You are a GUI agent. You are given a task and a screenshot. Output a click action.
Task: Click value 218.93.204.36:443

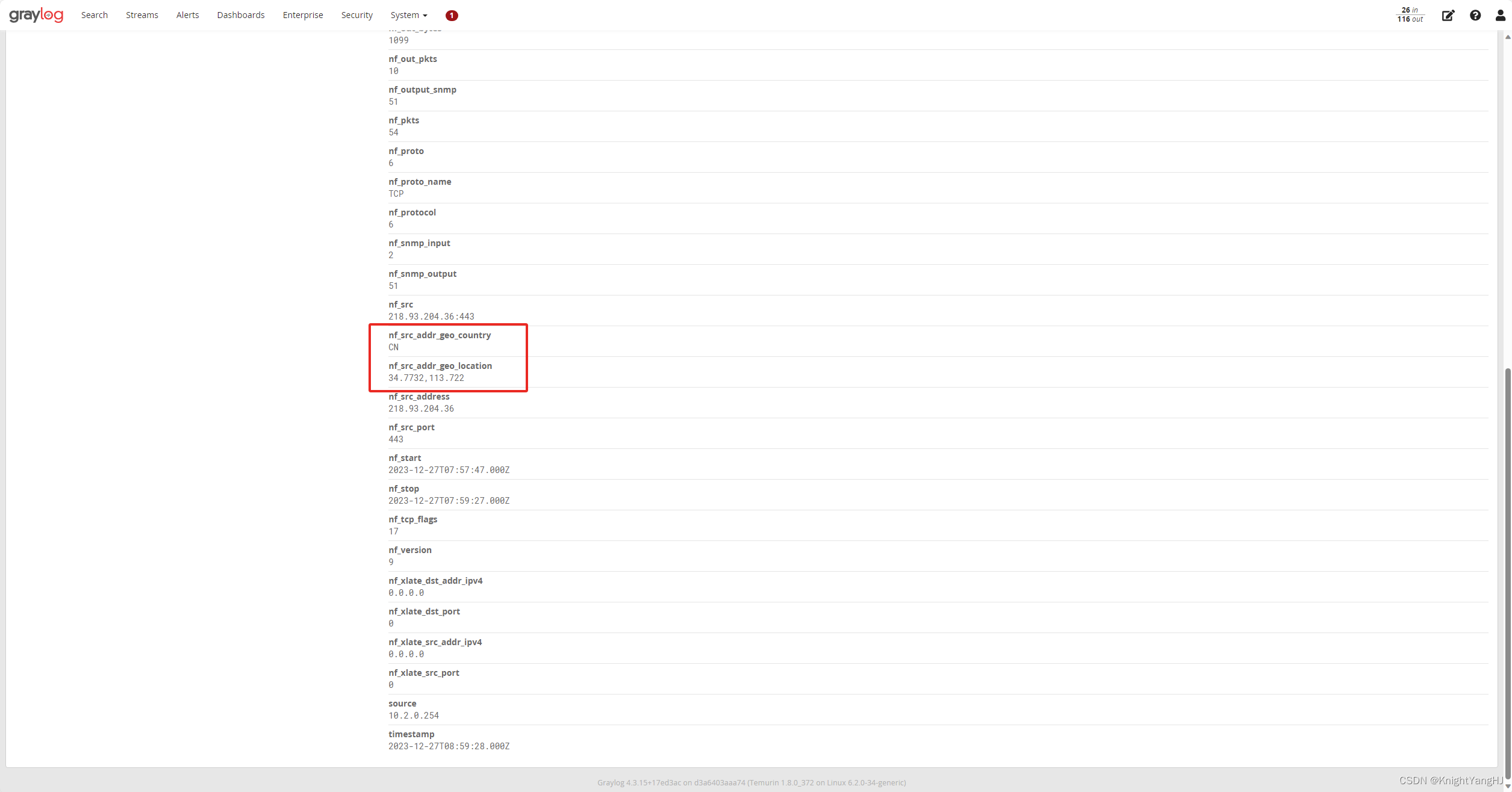point(431,317)
